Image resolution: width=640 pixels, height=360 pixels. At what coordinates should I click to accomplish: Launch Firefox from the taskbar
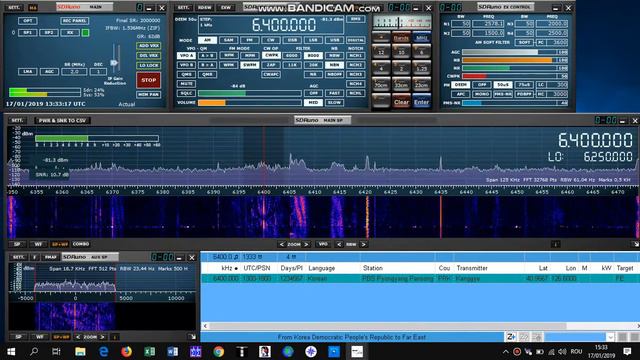tap(126, 351)
